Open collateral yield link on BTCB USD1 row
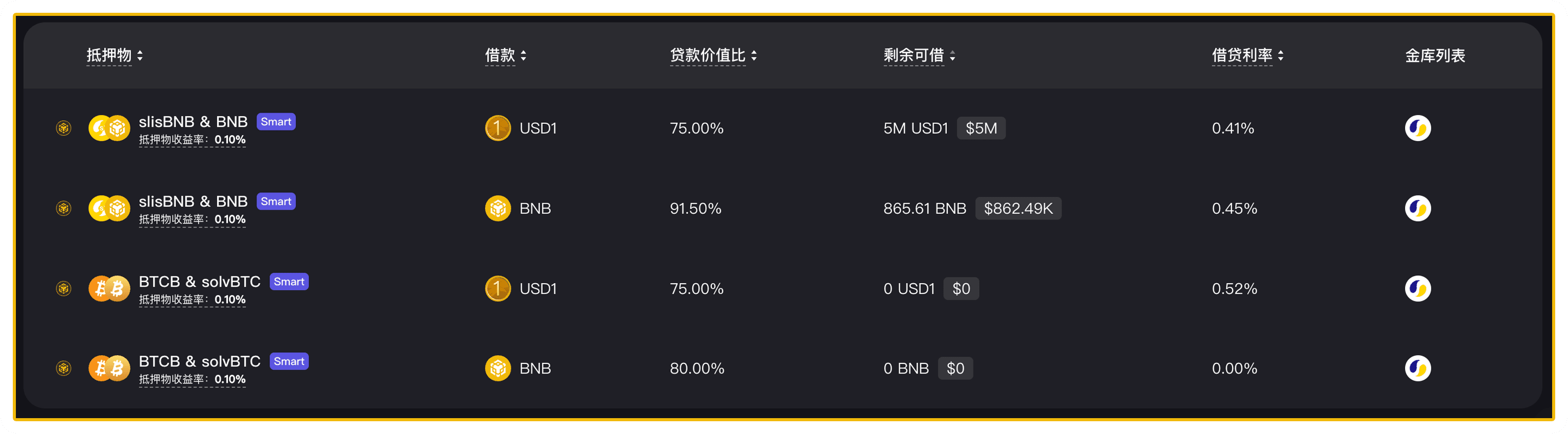1568x434 pixels. (192, 299)
